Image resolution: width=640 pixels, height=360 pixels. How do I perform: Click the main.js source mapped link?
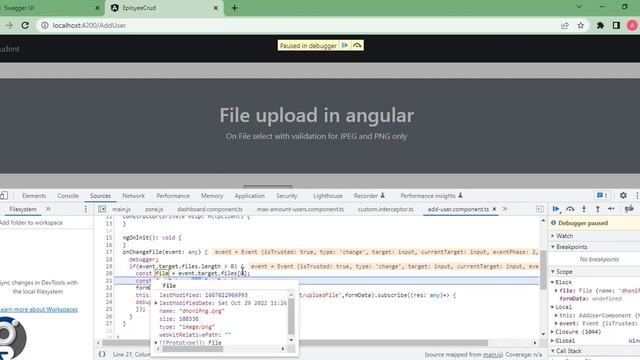coord(493,354)
